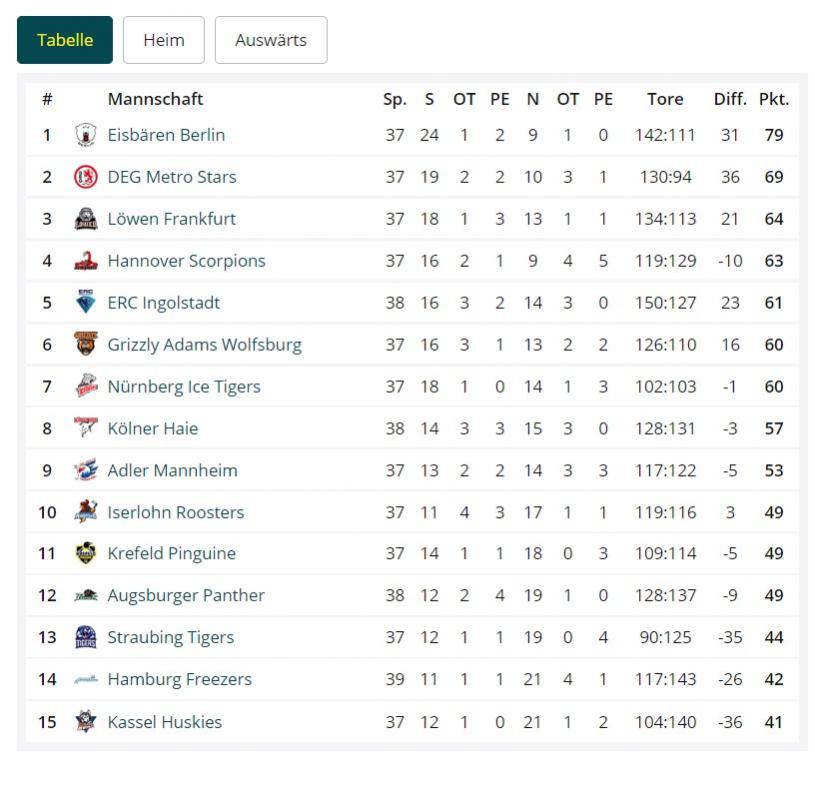This screenshot has height=794, width=815.
Task: Click the Adler Mannheim team logo
Action: [86, 470]
